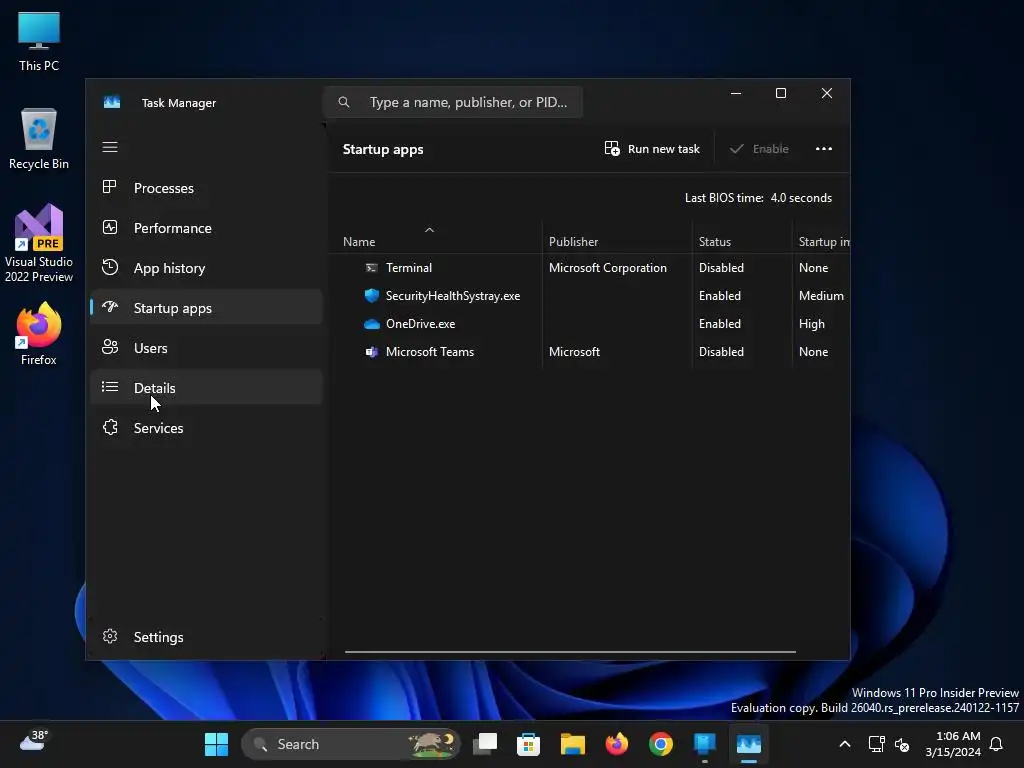This screenshot has width=1024, height=768.
Task: Click the Terminal app icon
Action: (x=372, y=268)
